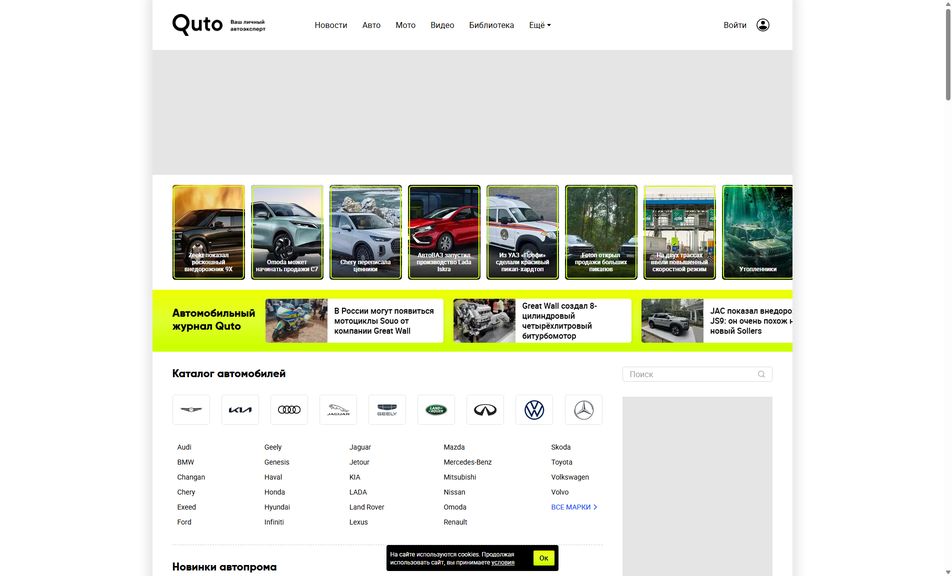Image resolution: width=952 pixels, height=576 pixels.
Task: Go to the Мото section
Action: [406, 25]
